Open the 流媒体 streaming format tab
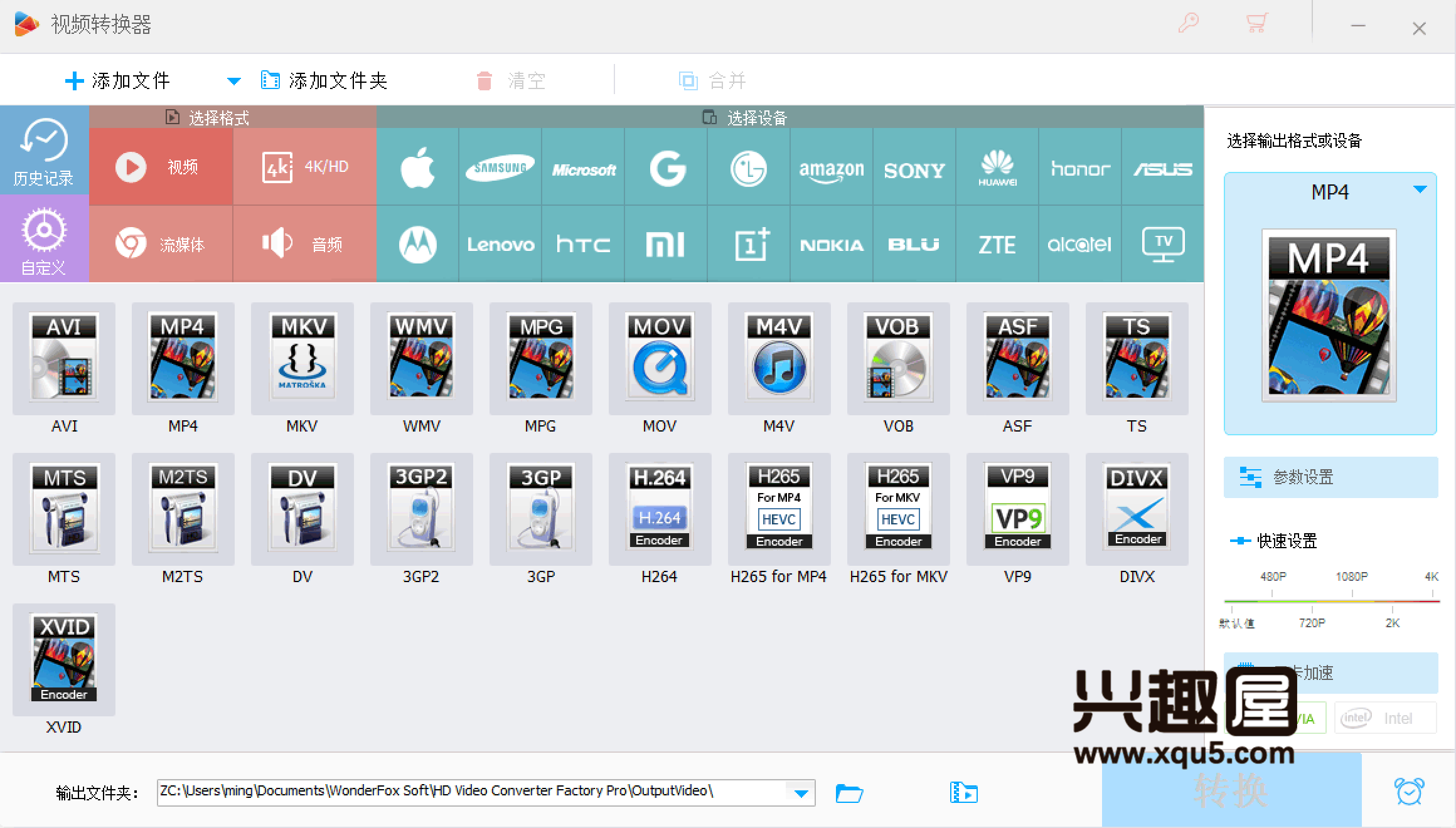This screenshot has height=828, width=1456. (161, 244)
